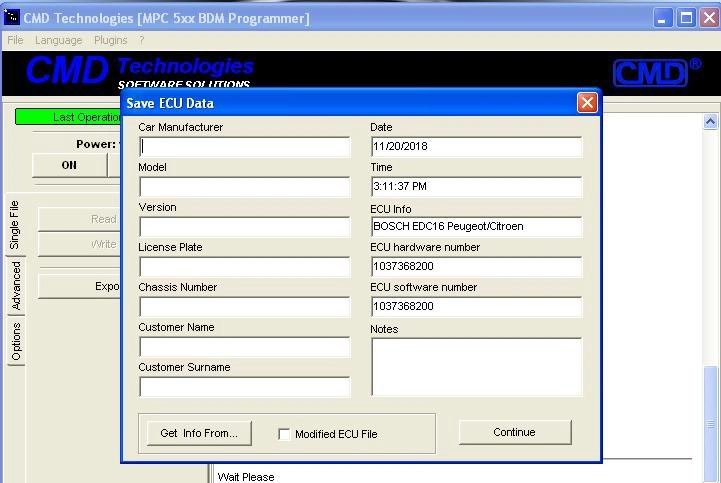Close the CMD Technologies main window
Screen dimensions: 721x483
tap(709, 18)
